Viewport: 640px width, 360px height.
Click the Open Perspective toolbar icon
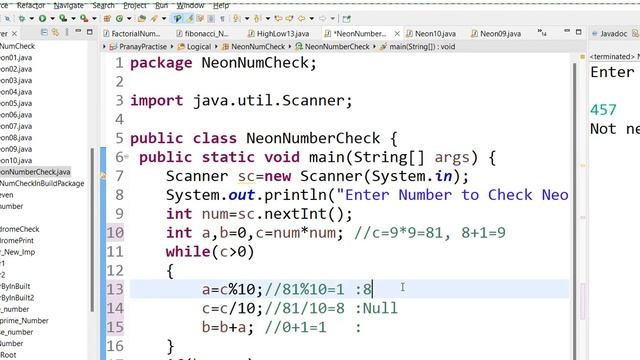(x=347, y=18)
